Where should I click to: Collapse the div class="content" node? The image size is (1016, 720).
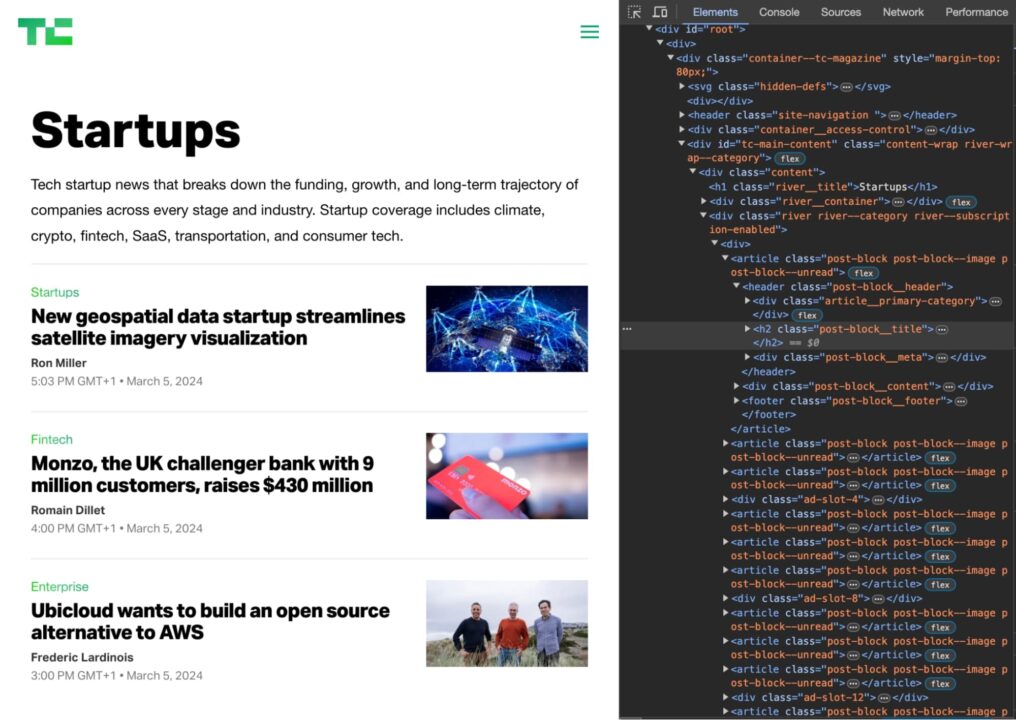693,172
